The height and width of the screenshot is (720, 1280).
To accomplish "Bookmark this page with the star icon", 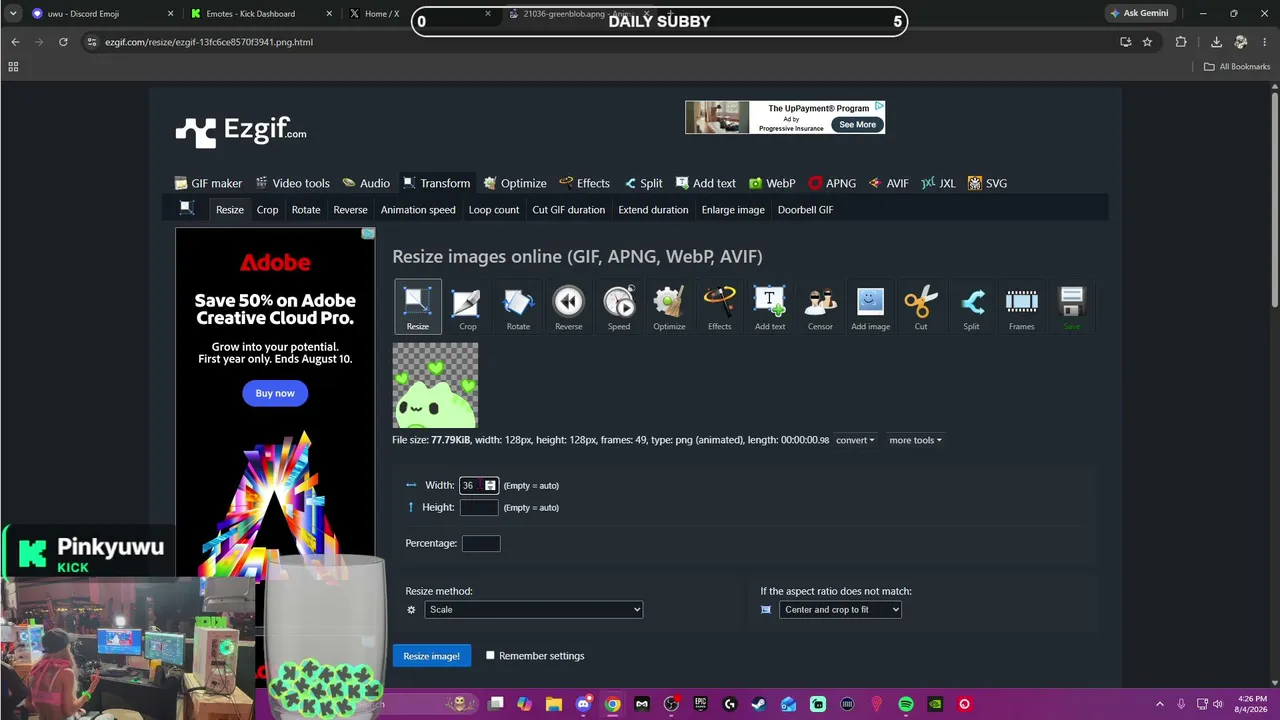I will point(1147,42).
